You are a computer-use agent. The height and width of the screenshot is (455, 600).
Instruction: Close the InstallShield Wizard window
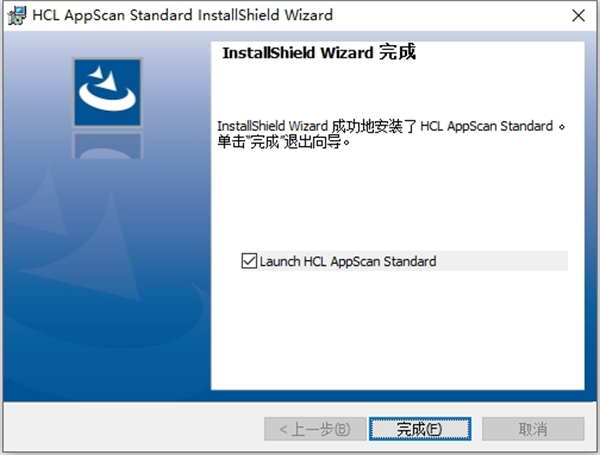click(578, 16)
